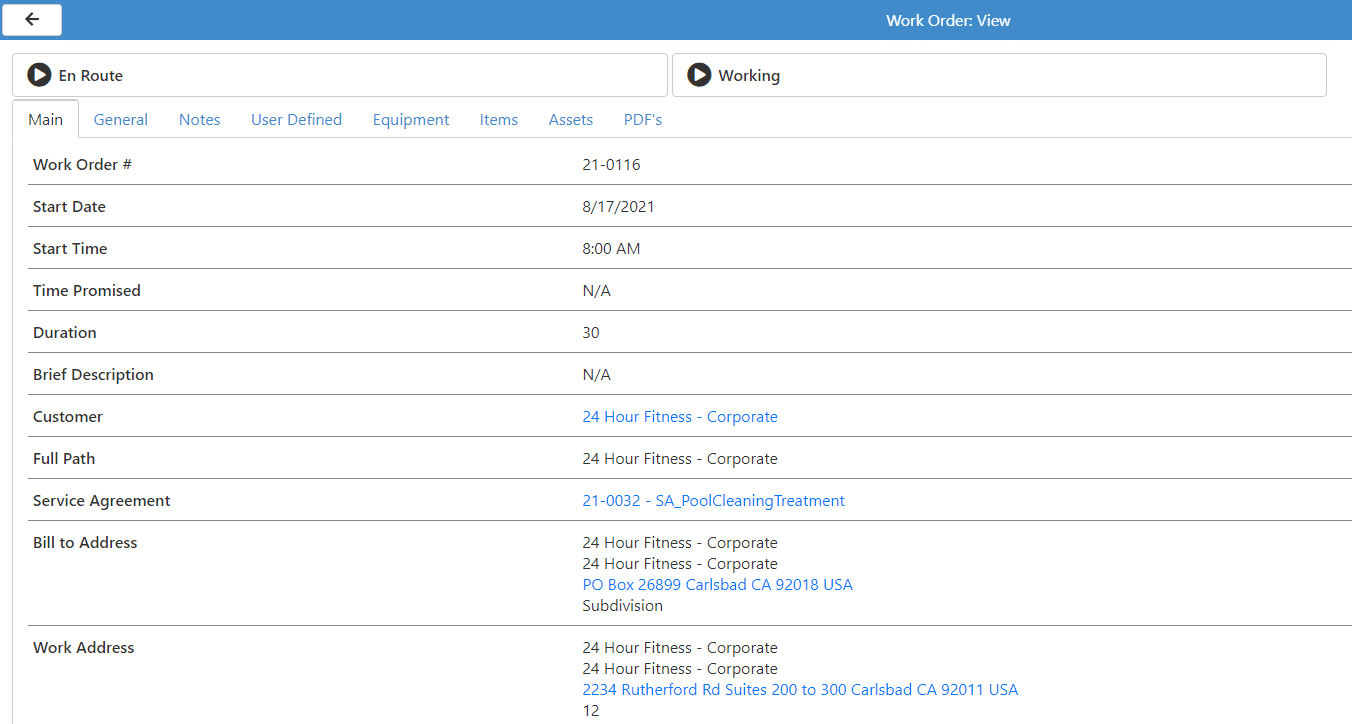1352x724 pixels.
Task: Start the En Route status button
Action: tap(340, 75)
